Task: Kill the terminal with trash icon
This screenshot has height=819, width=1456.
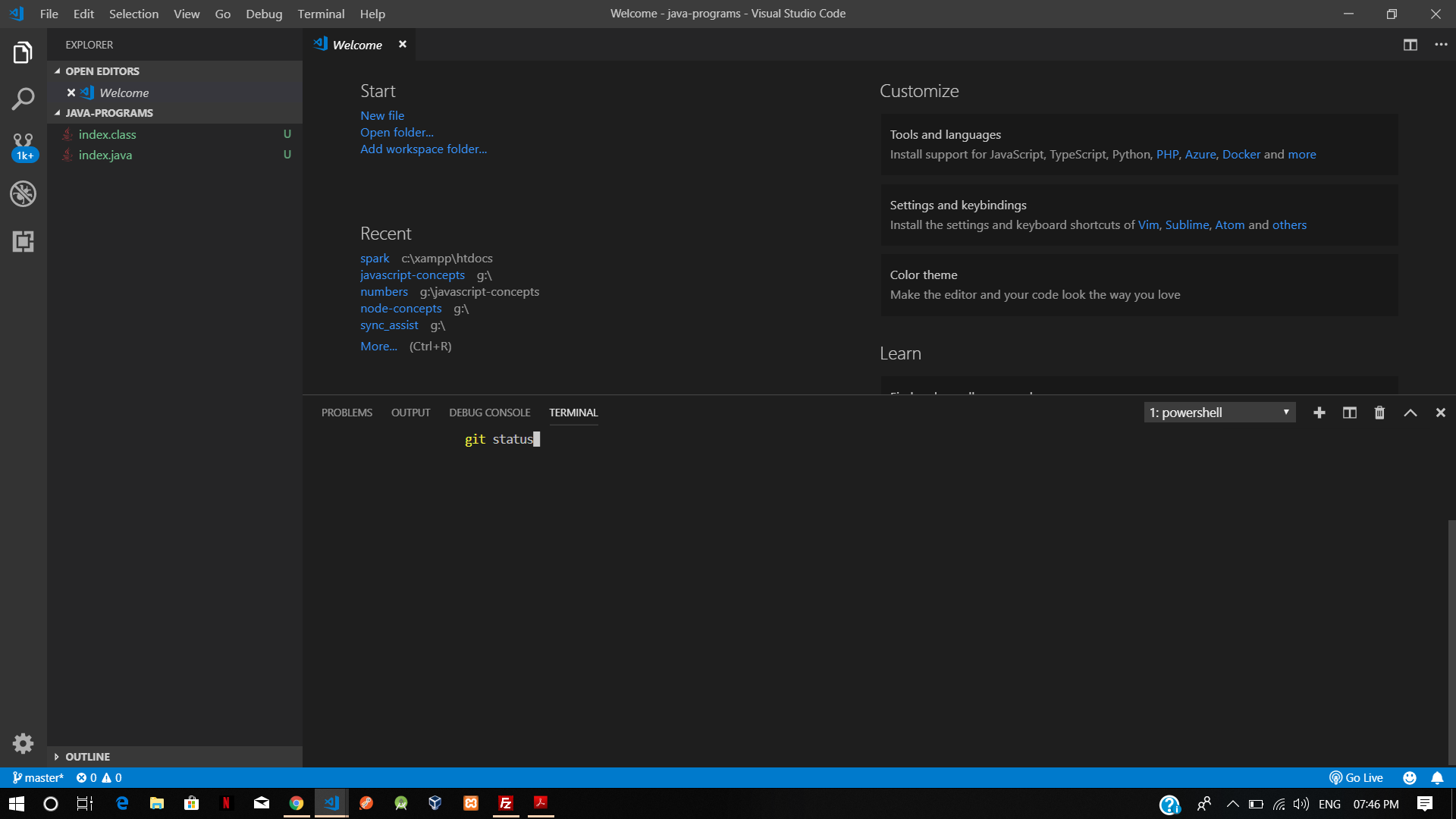Action: click(1379, 413)
